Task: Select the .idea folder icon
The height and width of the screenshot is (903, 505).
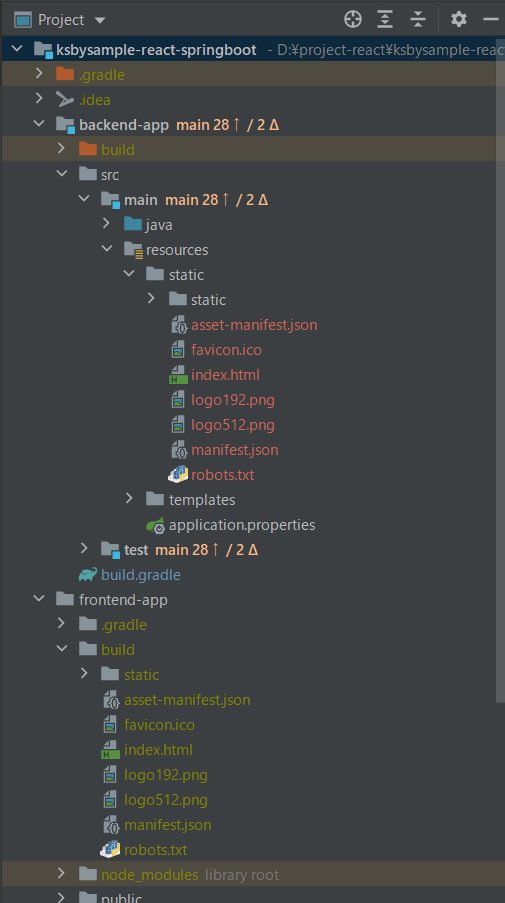Action: pyautogui.click(x=64, y=99)
